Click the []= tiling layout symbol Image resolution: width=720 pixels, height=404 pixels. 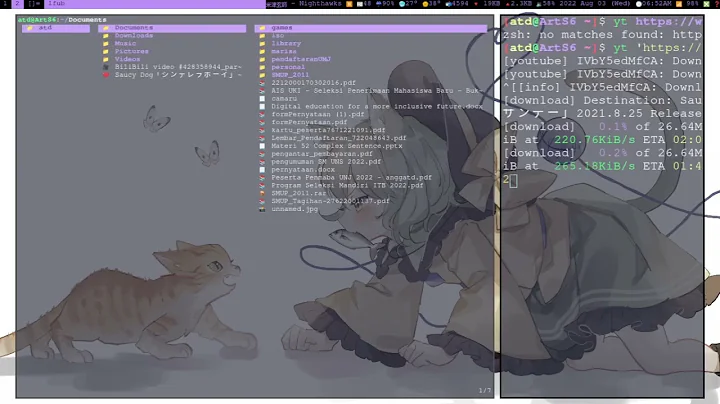pyautogui.click(x=34, y=4)
